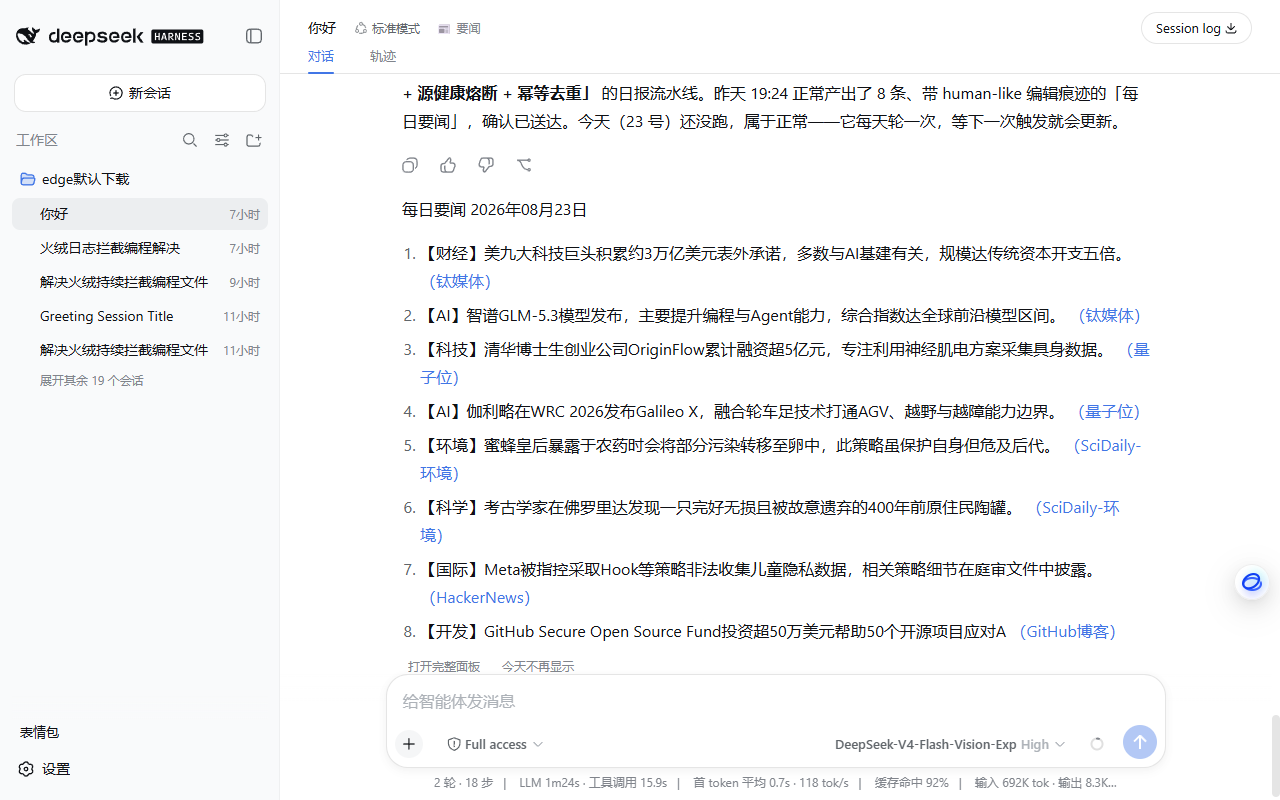
Task: Copy the assistant reply
Action: click(x=410, y=165)
